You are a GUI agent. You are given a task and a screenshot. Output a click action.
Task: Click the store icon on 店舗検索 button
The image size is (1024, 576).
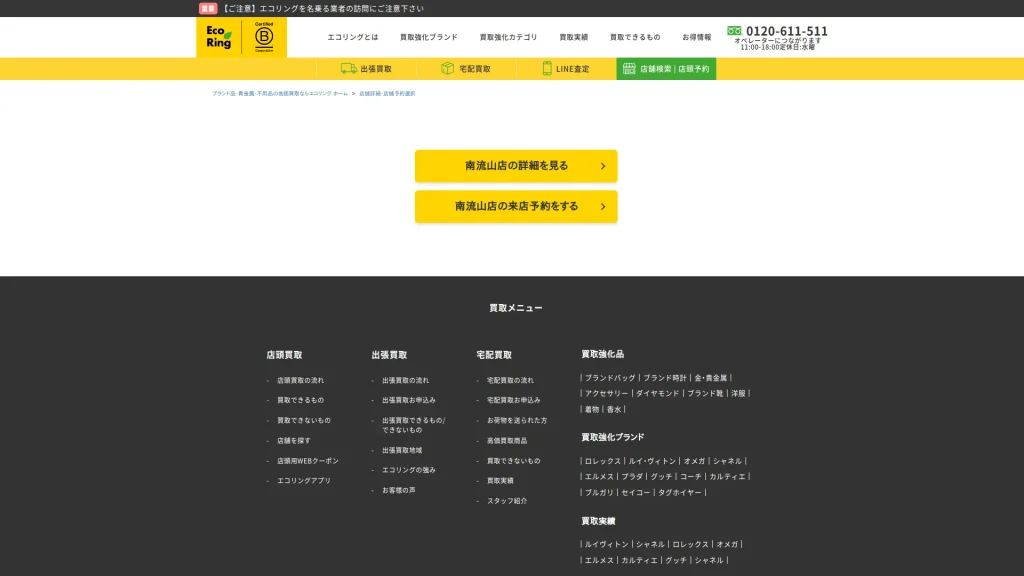click(x=629, y=69)
